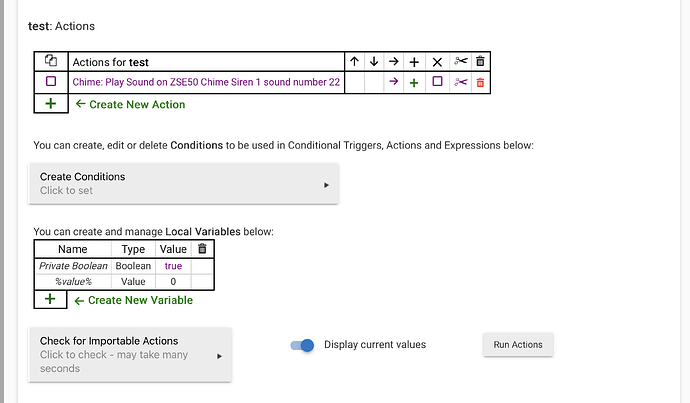Toggle Display current values switch
Image resolution: width=690 pixels, height=403 pixels.
pos(302,345)
